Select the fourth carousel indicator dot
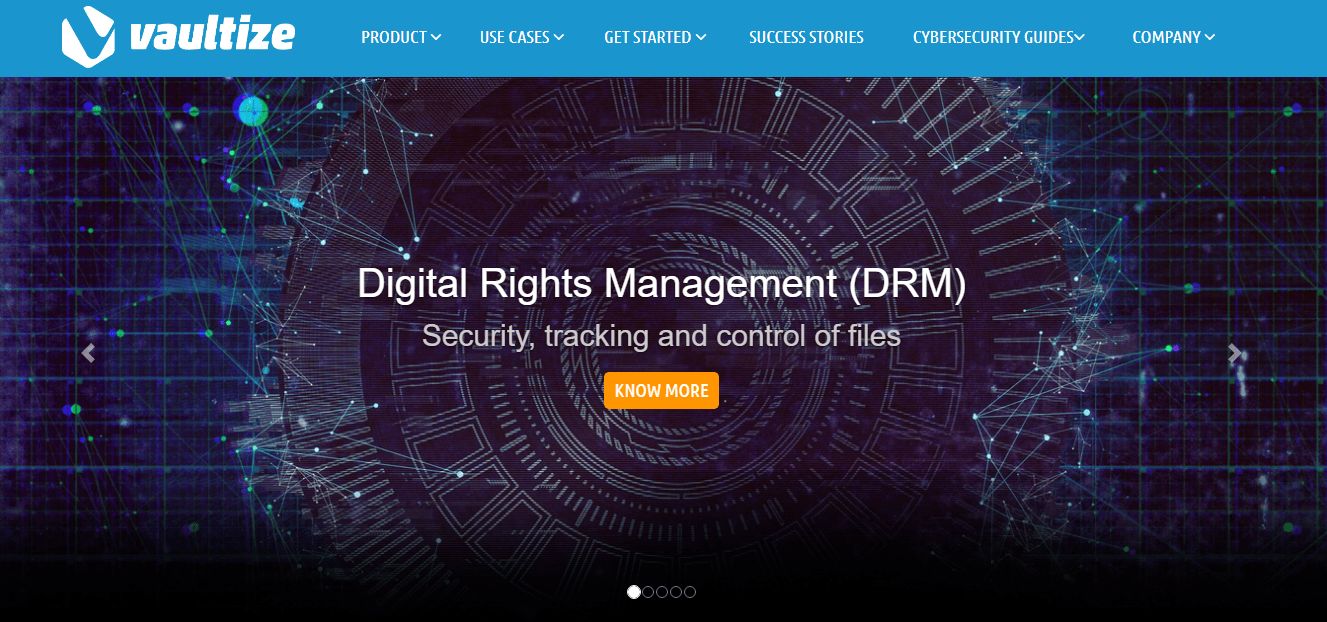Viewport: 1327px width, 622px height. tap(676, 592)
